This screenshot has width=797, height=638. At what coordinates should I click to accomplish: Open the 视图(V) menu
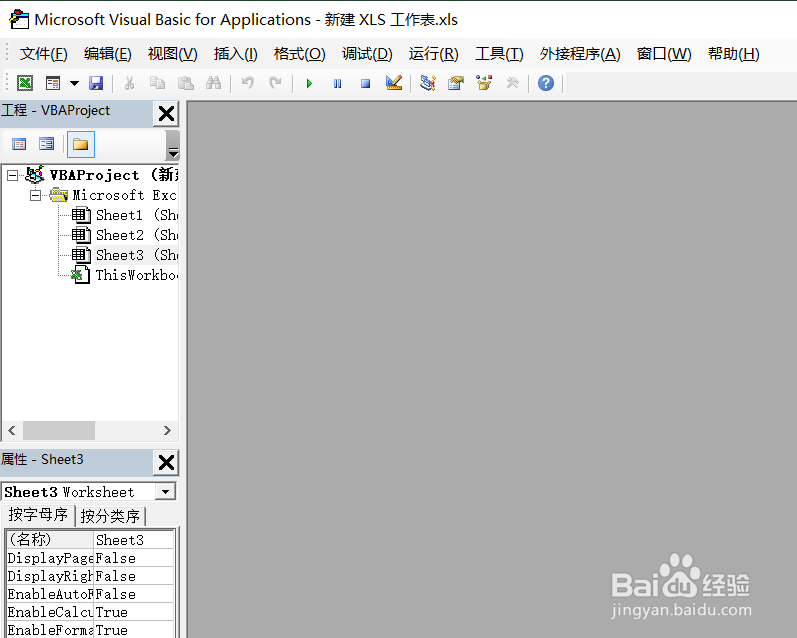click(x=172, y=54)
